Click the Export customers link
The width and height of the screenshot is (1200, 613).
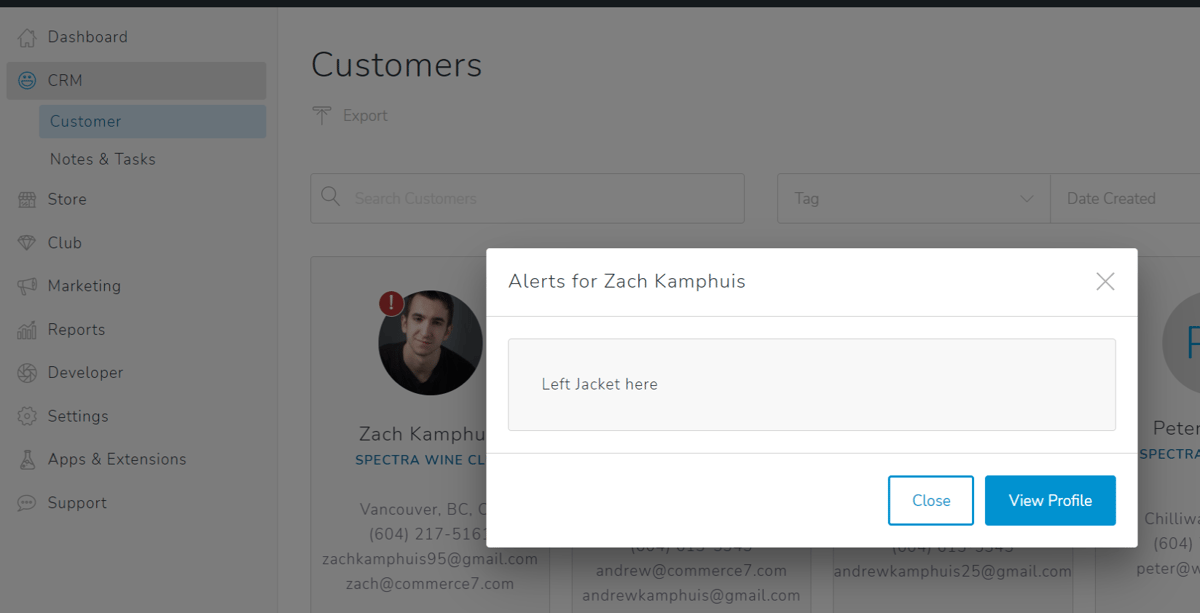350,116
